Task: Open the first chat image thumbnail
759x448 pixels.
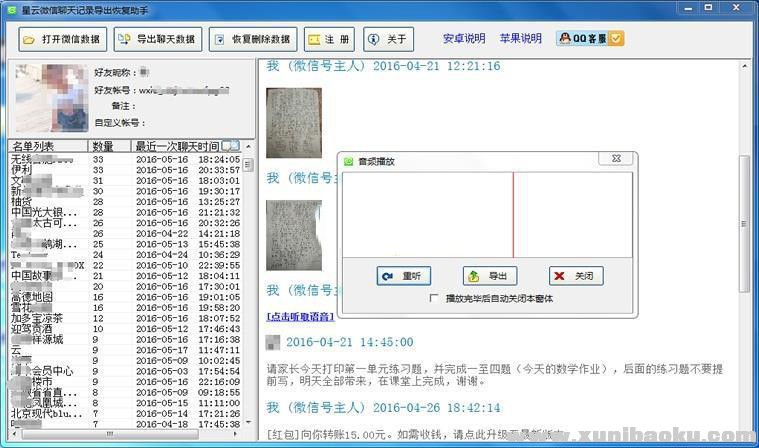Action: click(293, 121)
